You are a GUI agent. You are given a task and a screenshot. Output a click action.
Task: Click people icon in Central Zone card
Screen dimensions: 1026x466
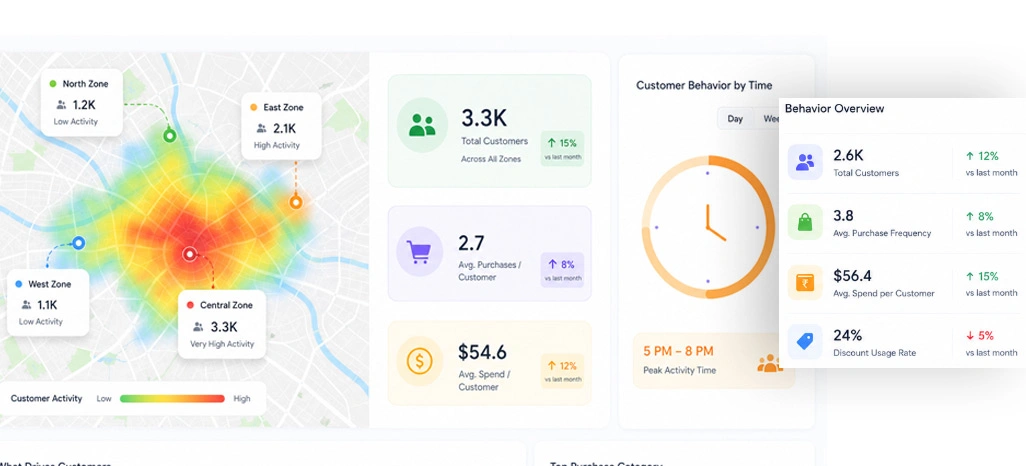[198, 327]
